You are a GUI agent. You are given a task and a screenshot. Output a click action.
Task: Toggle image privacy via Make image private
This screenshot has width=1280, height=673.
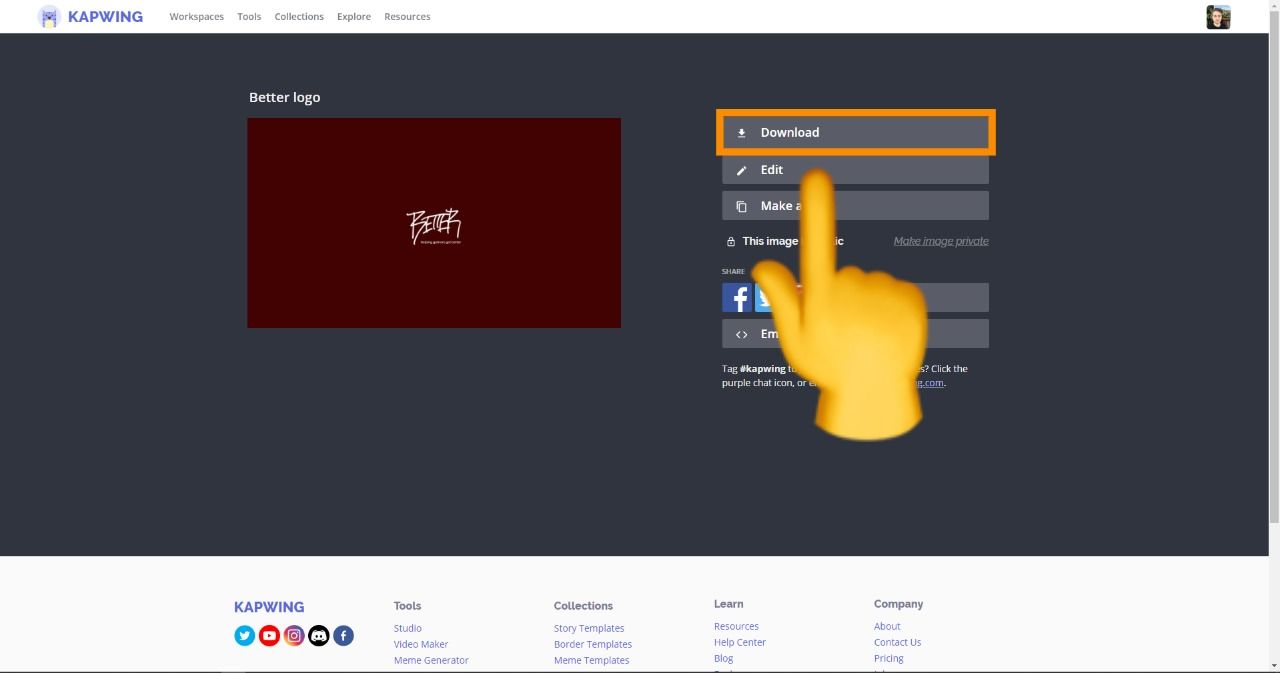point(940,241)
